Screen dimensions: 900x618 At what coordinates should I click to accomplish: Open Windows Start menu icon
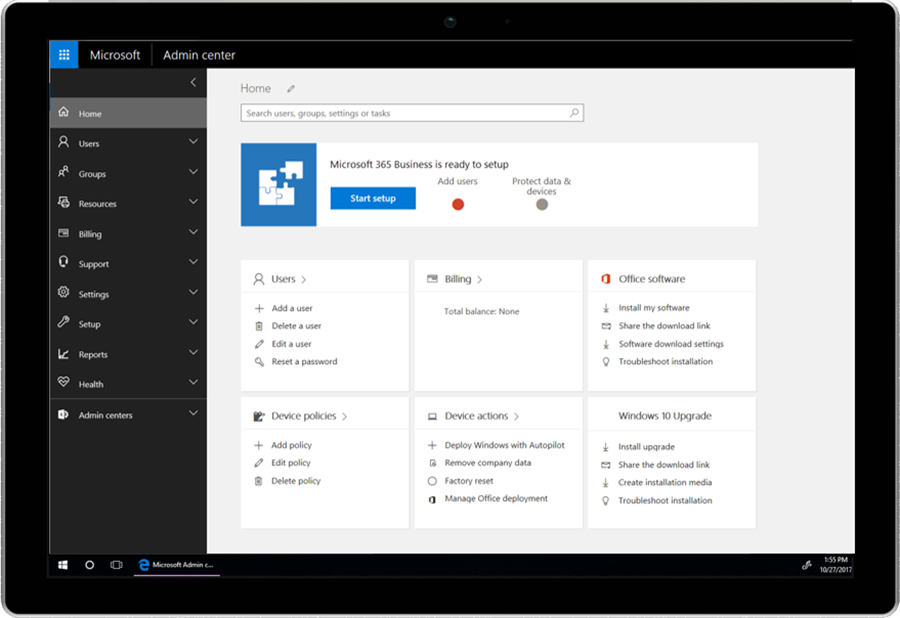(x=63, y=565)
